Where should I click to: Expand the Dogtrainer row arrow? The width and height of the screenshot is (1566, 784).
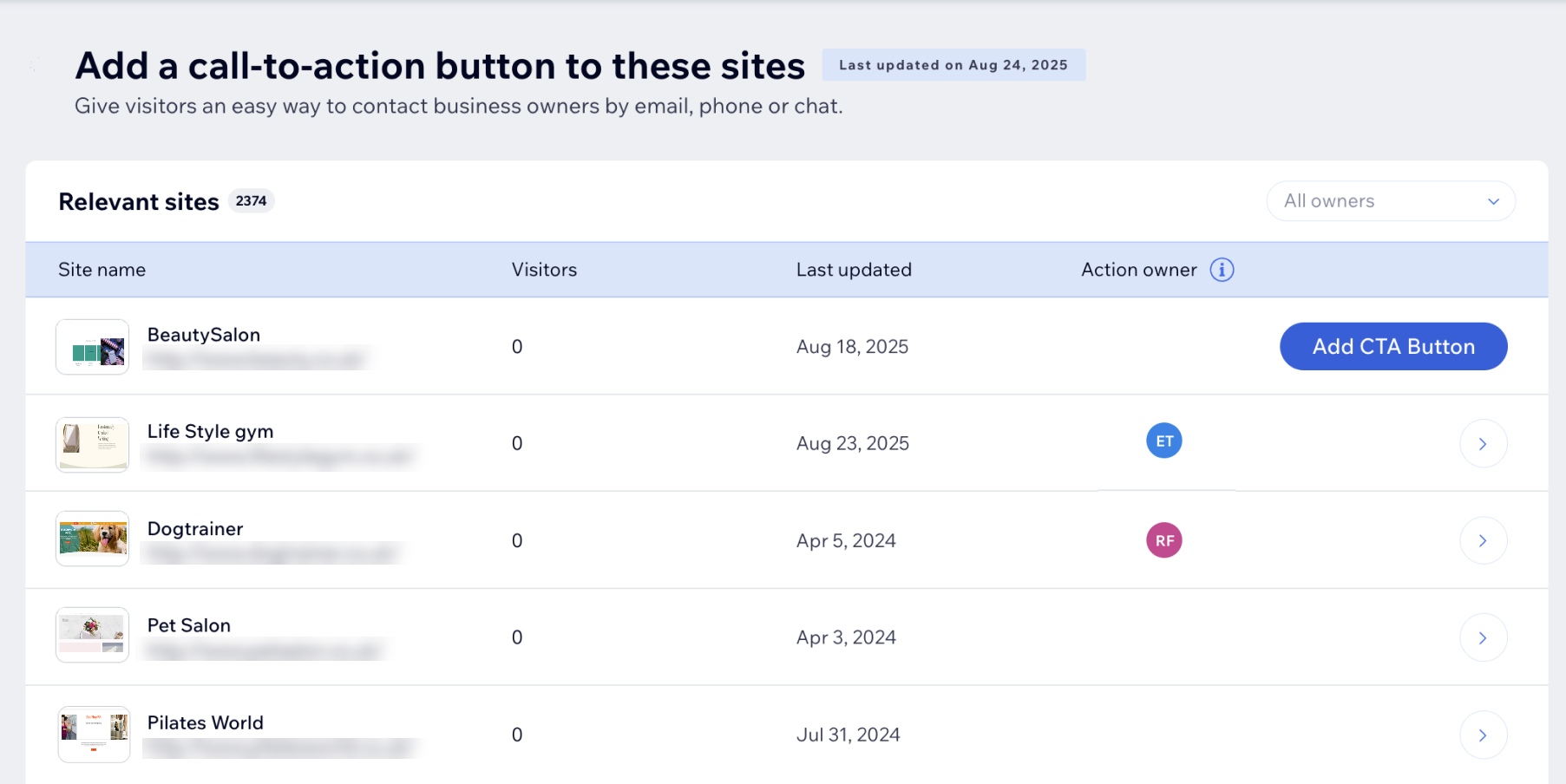[x=1483, y=541]
